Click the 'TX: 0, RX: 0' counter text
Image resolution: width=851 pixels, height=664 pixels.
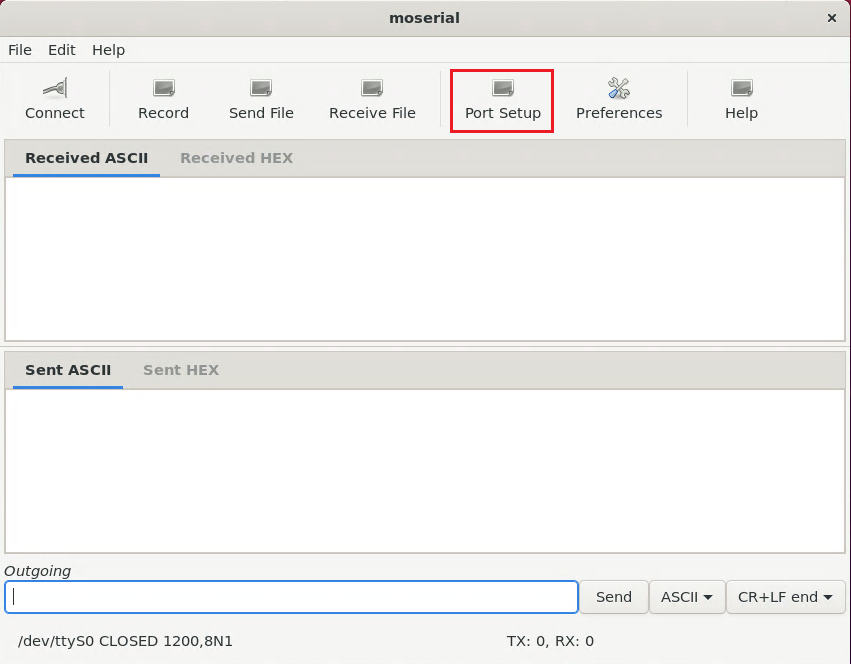[x=550, y=641]
